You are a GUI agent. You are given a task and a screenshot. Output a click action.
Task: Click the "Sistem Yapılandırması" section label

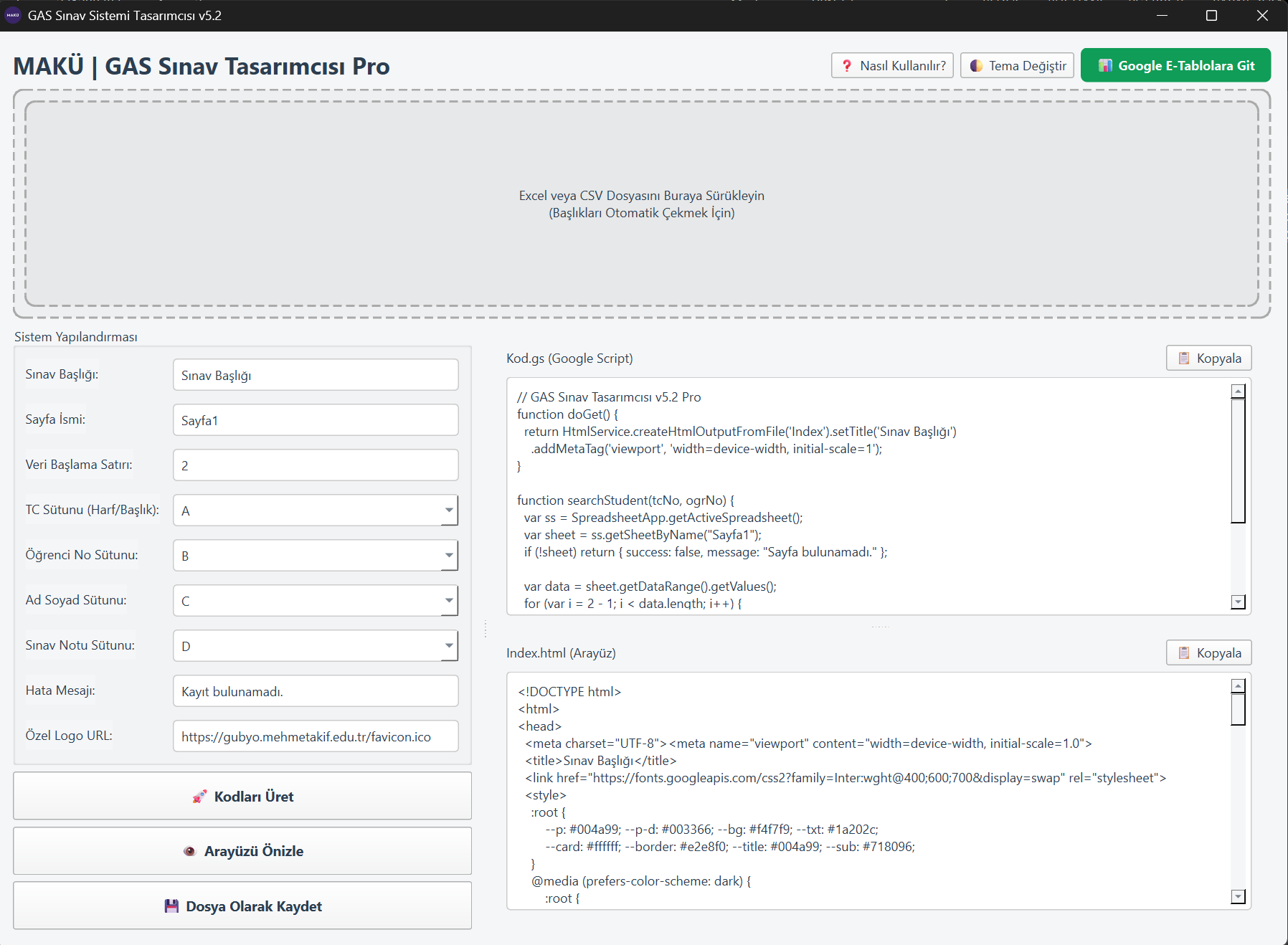(x=76, y=336)
